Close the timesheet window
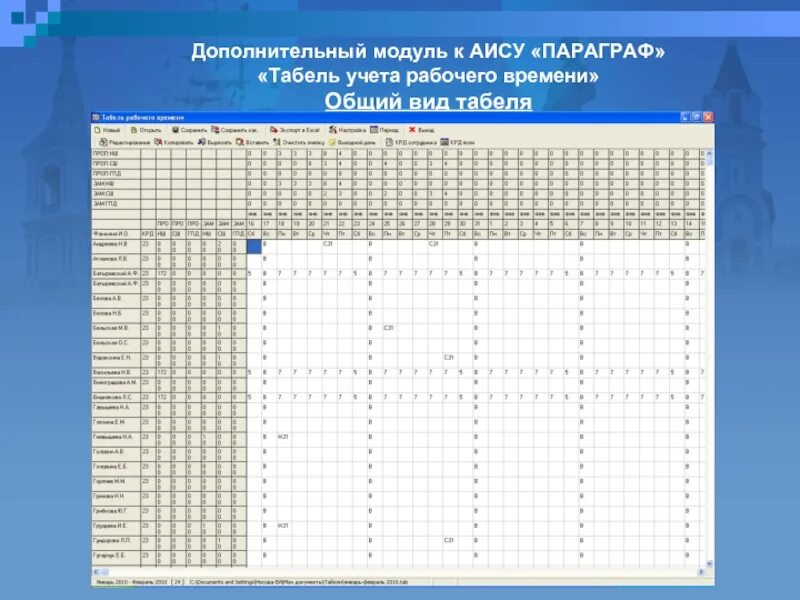 [708, 117]
